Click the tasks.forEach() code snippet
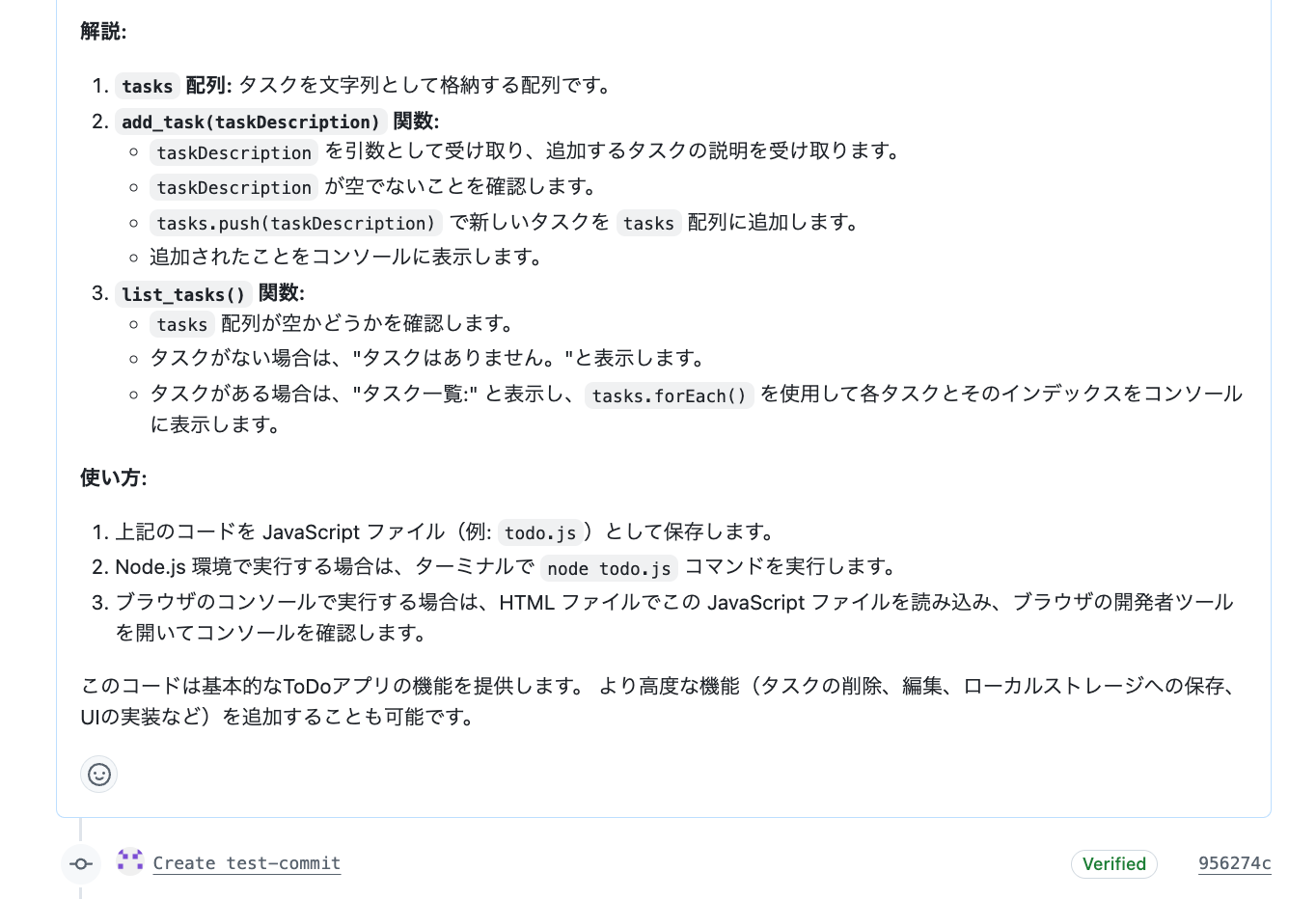Viewport: 1316px width, 899px height. (x=669, y=395)
